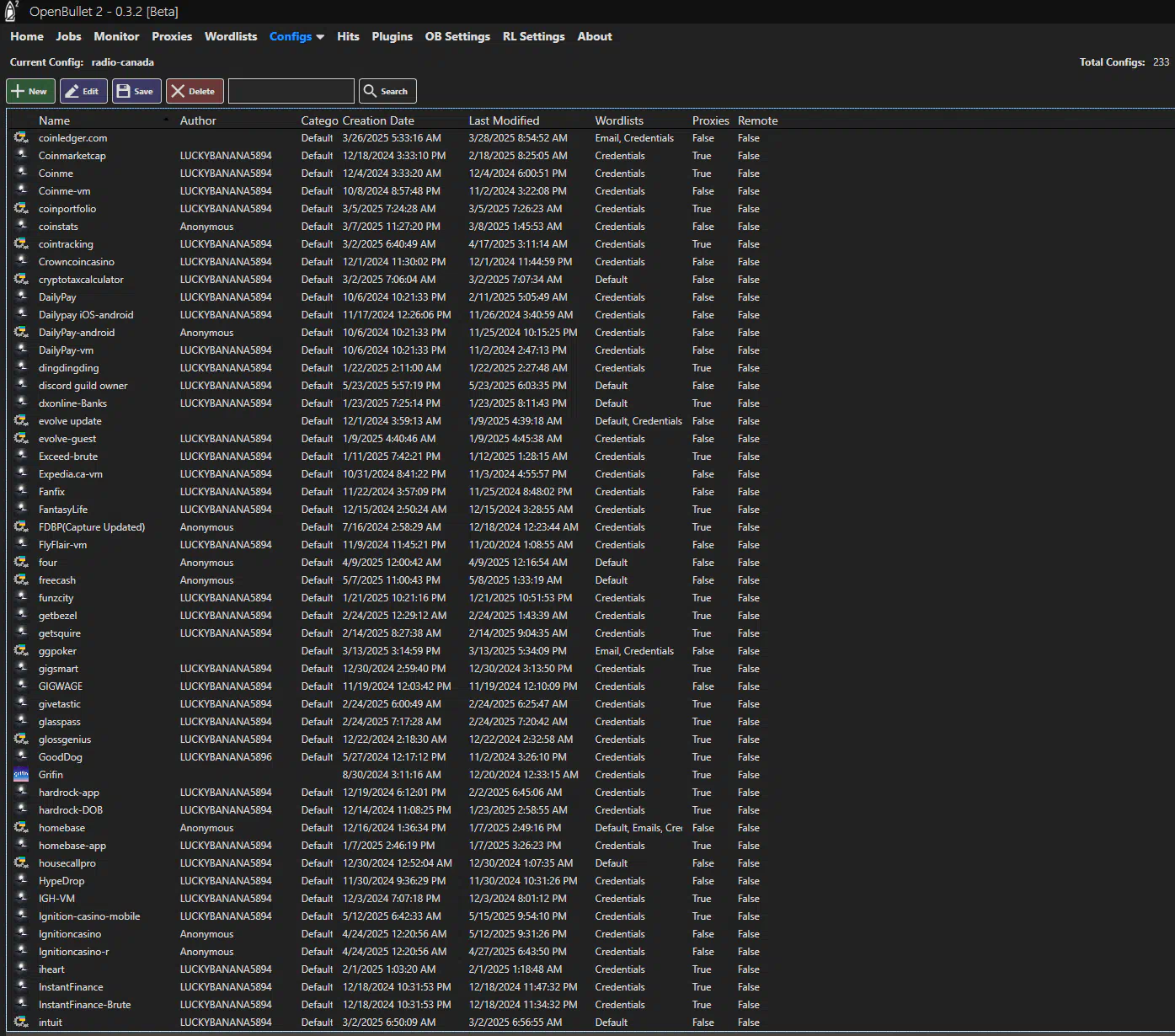The image size is (1175, 1036).
Task: Click the evolve update config icon
Action: (x=21, y=420)
